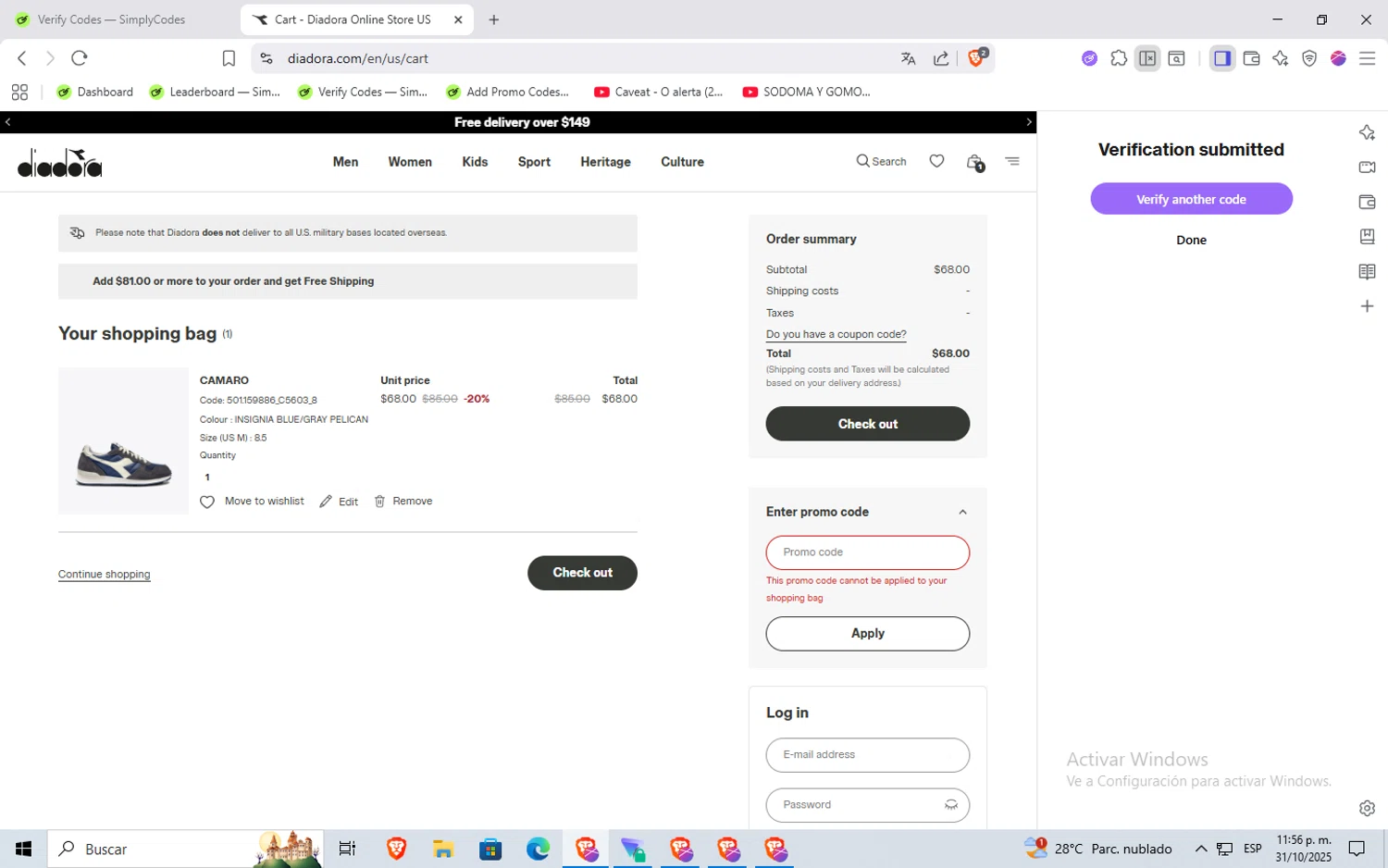Click the CAMARO shoe thumbnail
This screenshot has width=1388, height=868.
pos(123,441)
